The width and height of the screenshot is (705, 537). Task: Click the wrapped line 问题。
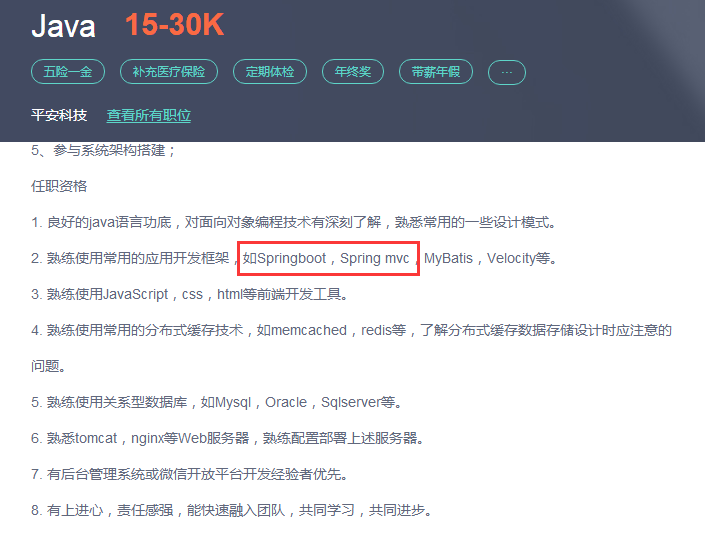click(49, 366)
